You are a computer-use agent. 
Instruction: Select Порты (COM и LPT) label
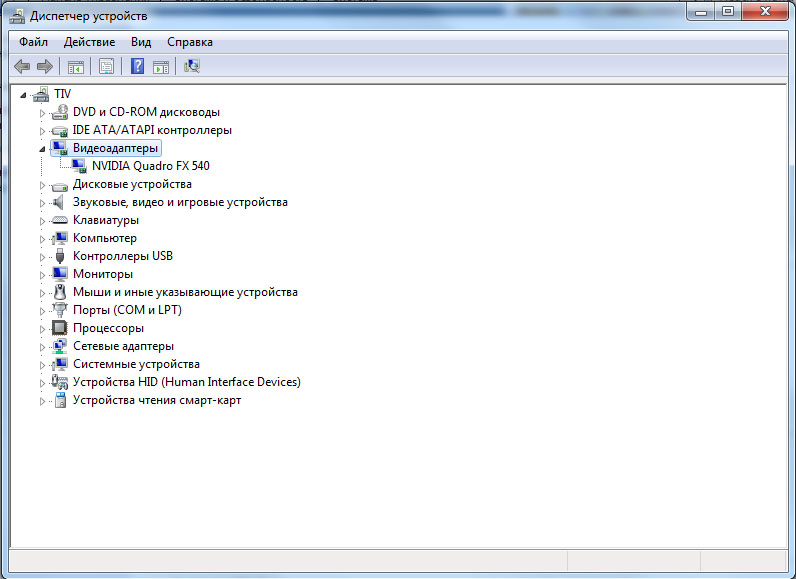[x=127, y=310]
